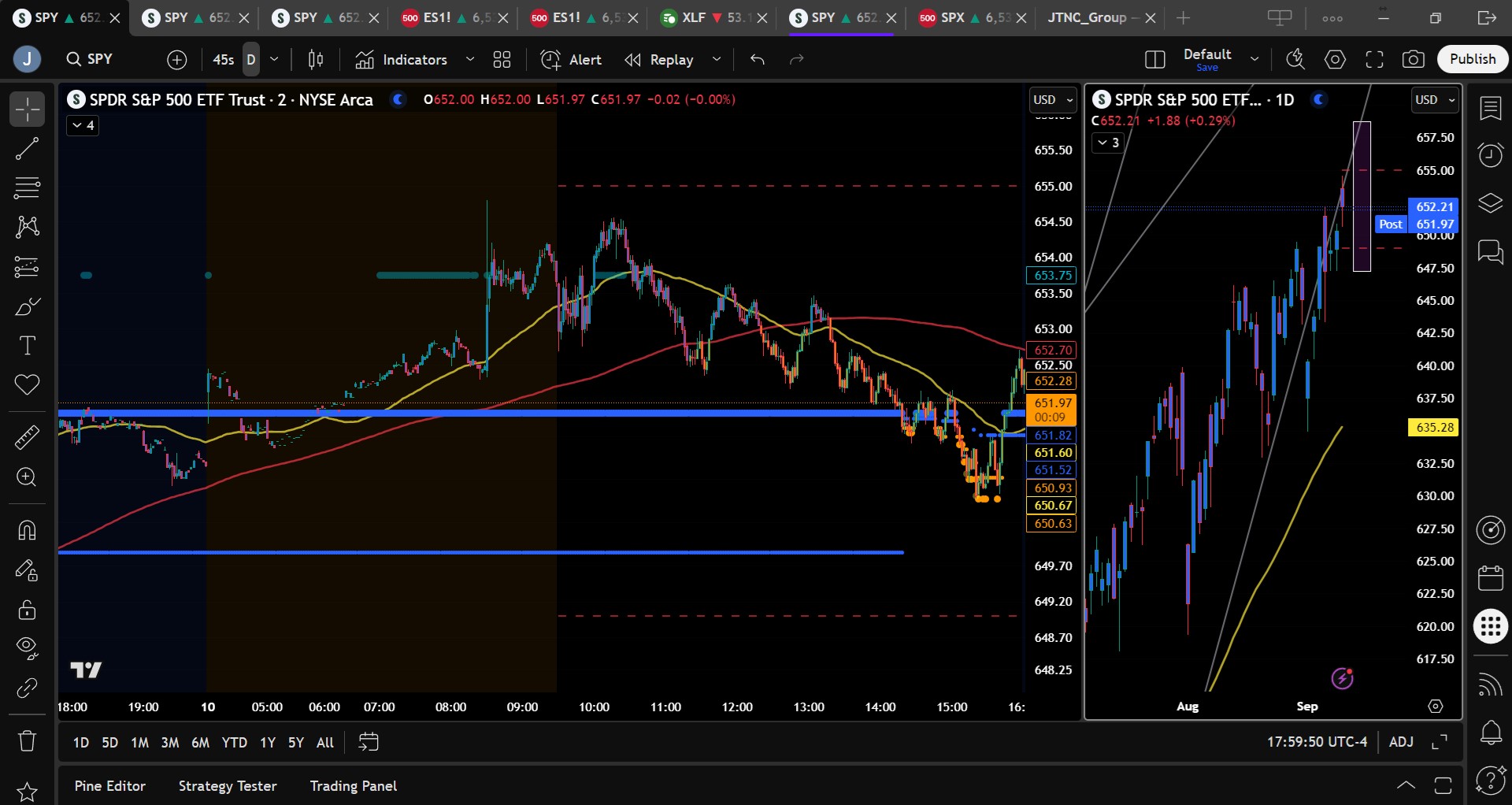
Task: Open the favorites star toolbar icon
Action: point(27,792)
